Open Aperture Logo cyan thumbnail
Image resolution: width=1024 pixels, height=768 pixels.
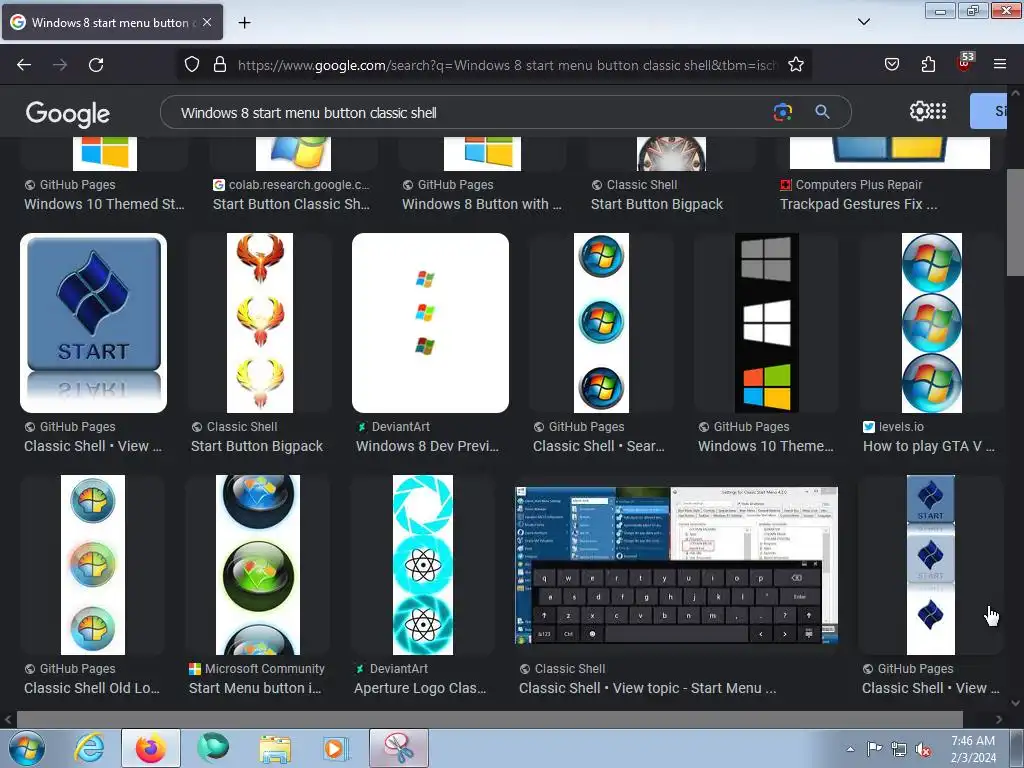(x=423, y=565)
